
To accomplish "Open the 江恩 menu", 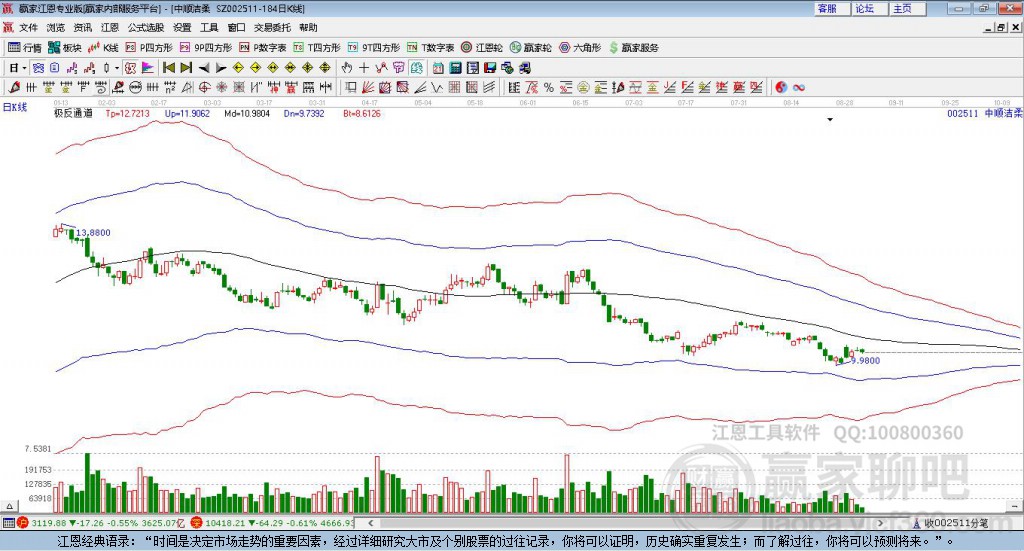I will pos(110,27).
